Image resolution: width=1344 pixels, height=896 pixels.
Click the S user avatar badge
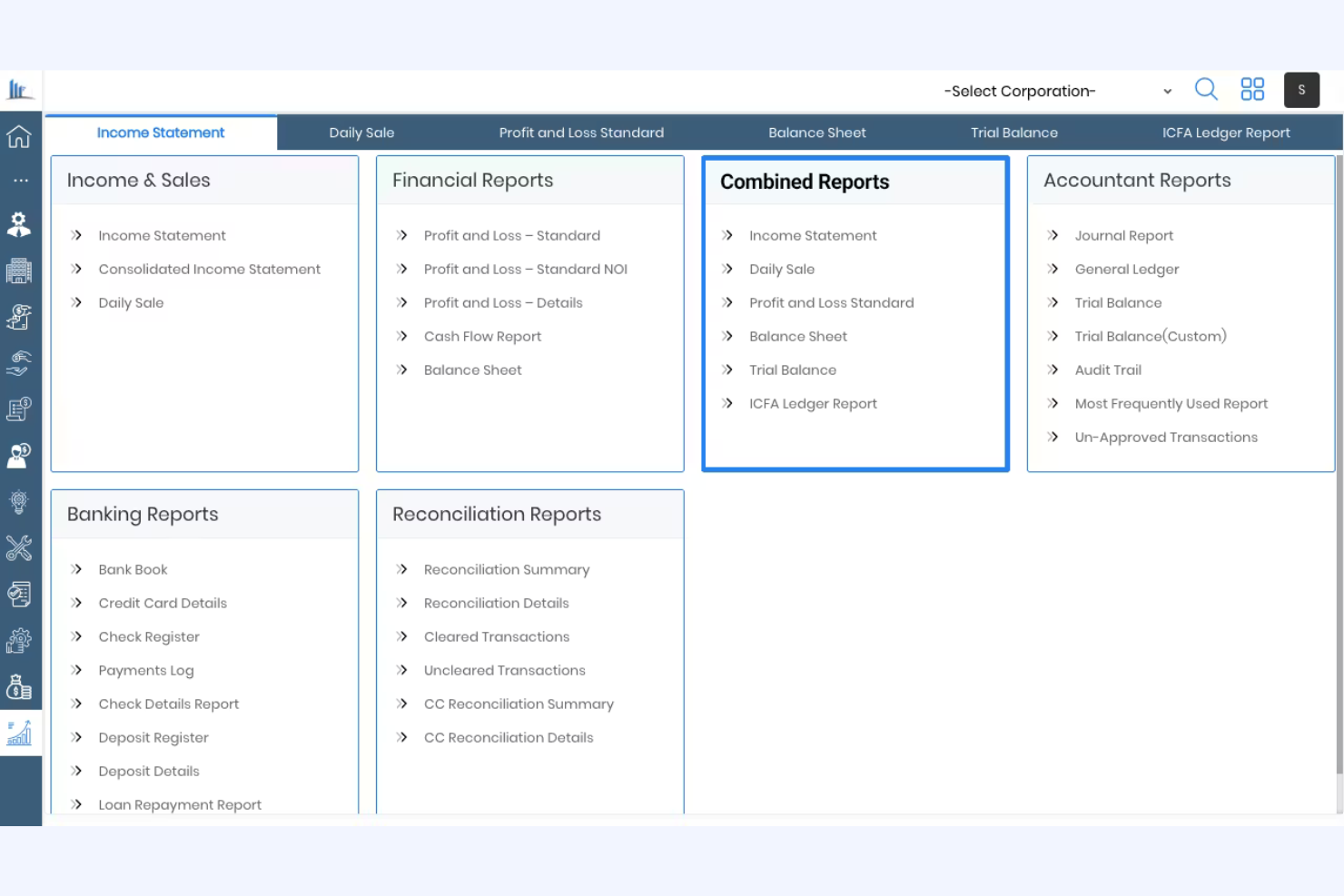tap(1301, 89)
